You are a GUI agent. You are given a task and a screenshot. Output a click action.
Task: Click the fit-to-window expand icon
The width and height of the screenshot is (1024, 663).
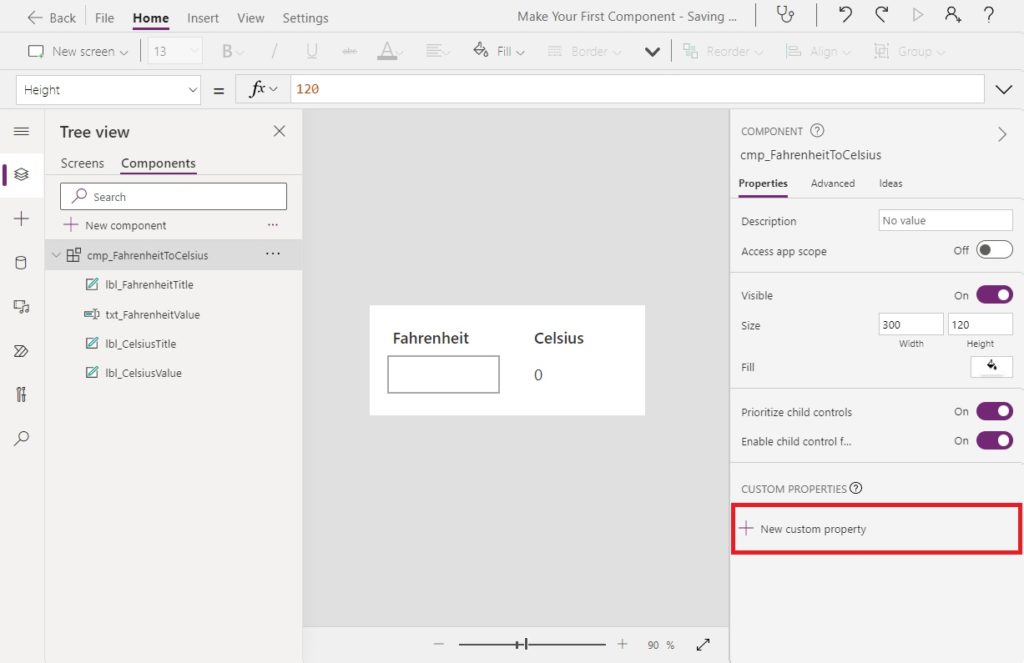pos(703,645)
